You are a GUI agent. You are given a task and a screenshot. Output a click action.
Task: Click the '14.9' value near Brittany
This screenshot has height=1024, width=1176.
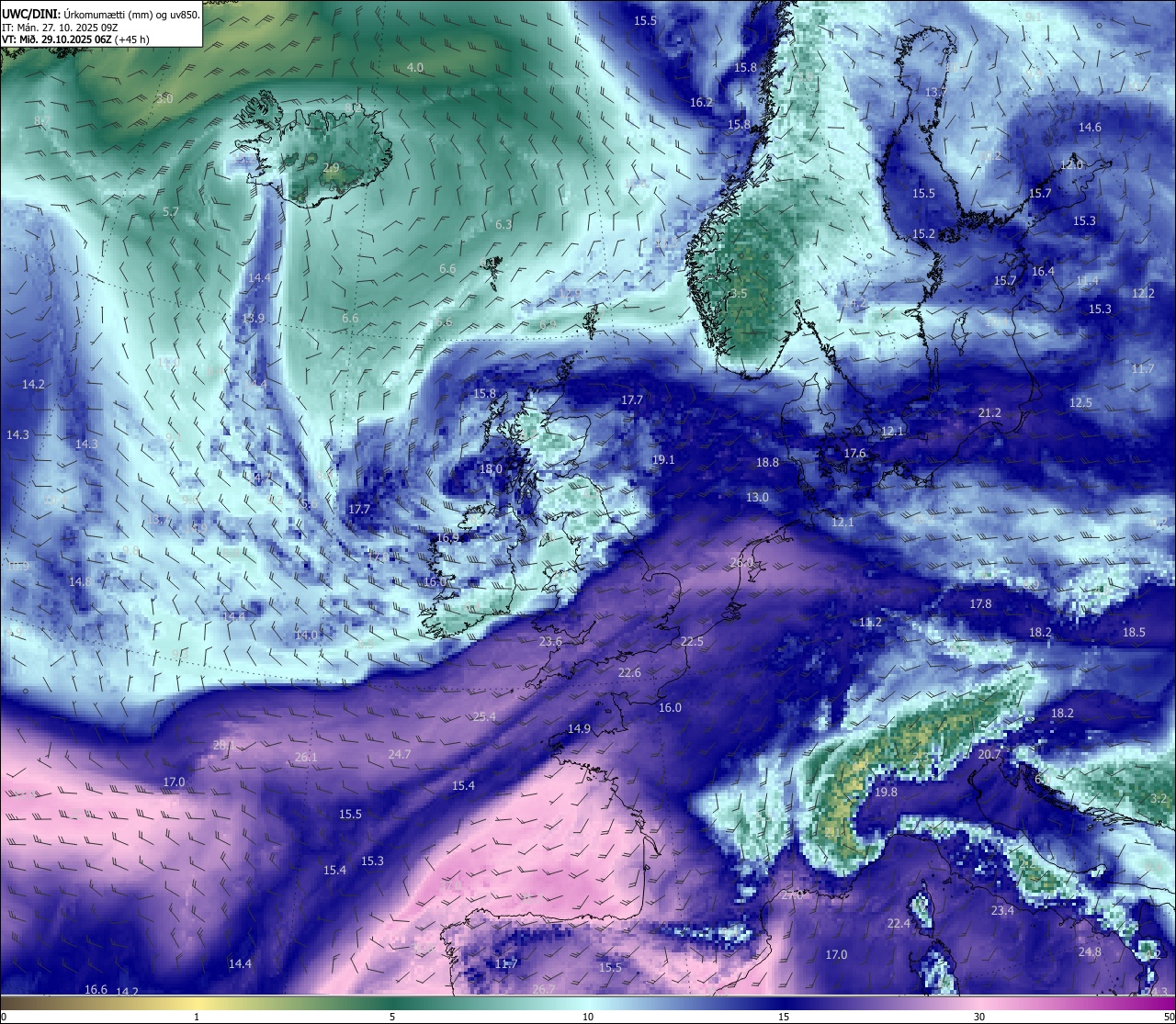[x=579, y=729]
